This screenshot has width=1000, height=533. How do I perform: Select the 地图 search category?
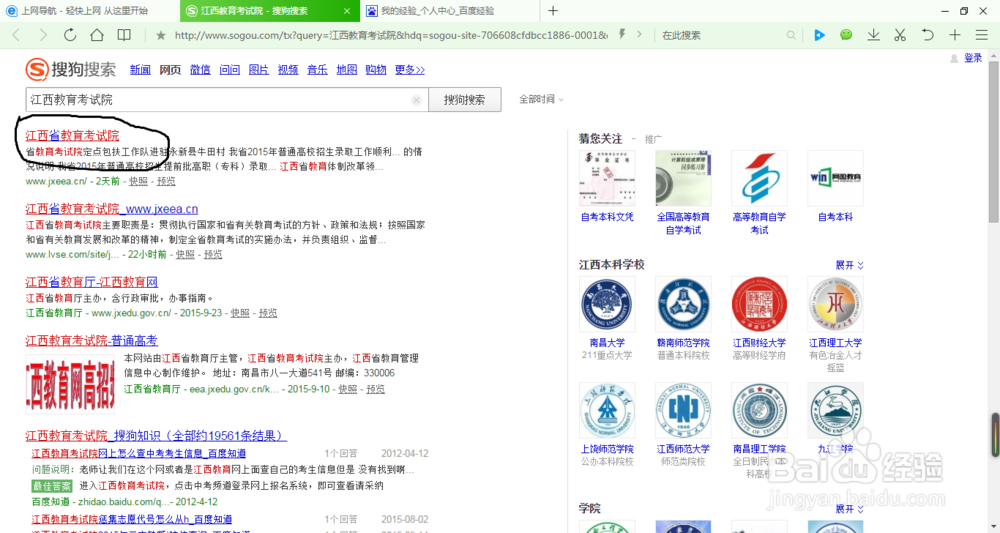(346, 69)
